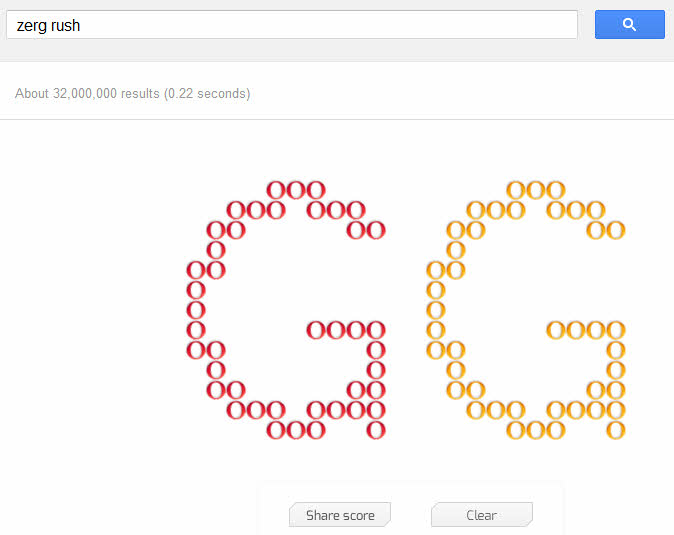Click the middle O in red G's bottom row
The image size is (674, 535).
[x=296, y=430]
